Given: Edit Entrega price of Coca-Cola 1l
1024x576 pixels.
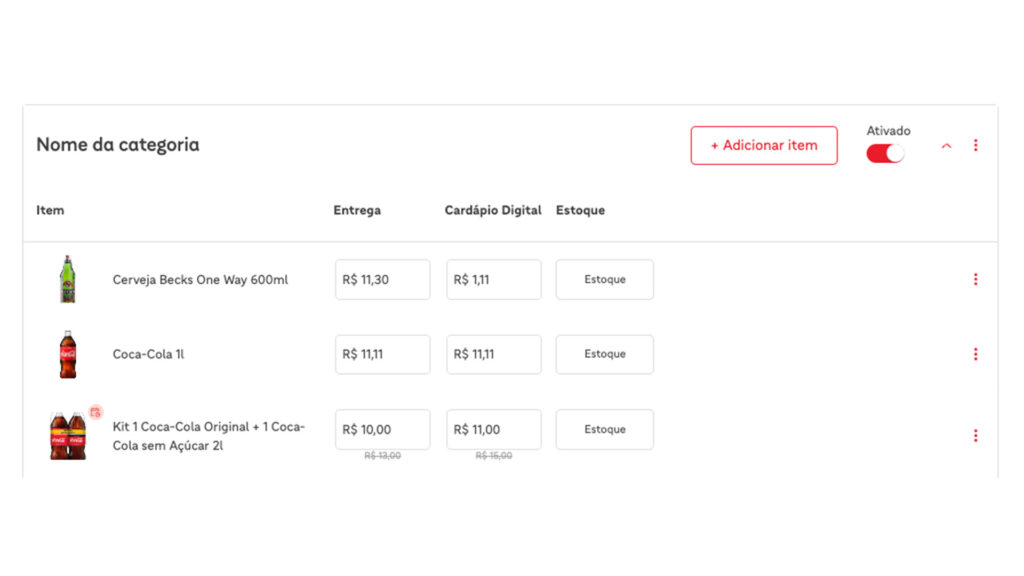Looking at the screenshot, I should pyautogui.click(x=383, y=354).
